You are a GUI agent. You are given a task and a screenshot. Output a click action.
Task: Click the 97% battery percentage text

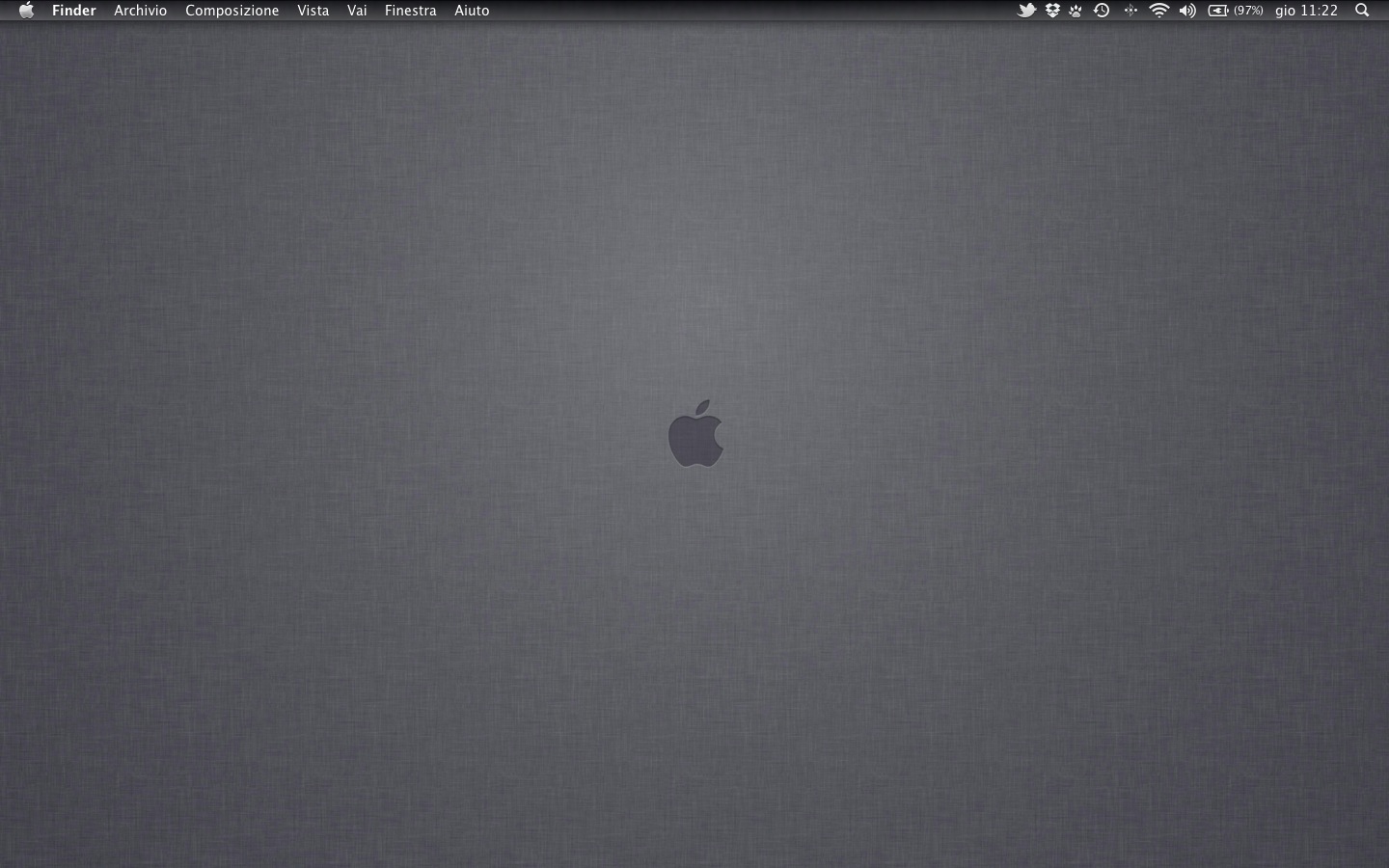tap(1248, 11)
